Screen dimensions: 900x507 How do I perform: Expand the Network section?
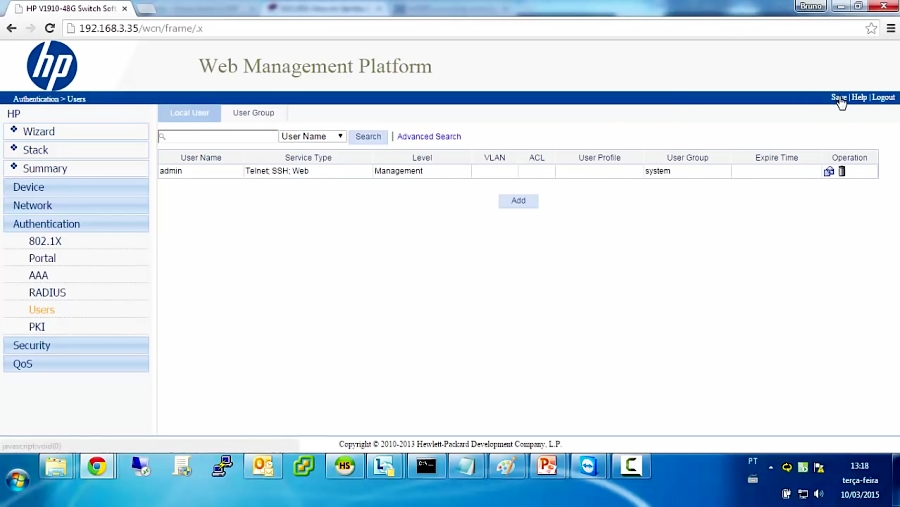pos(76,206)
